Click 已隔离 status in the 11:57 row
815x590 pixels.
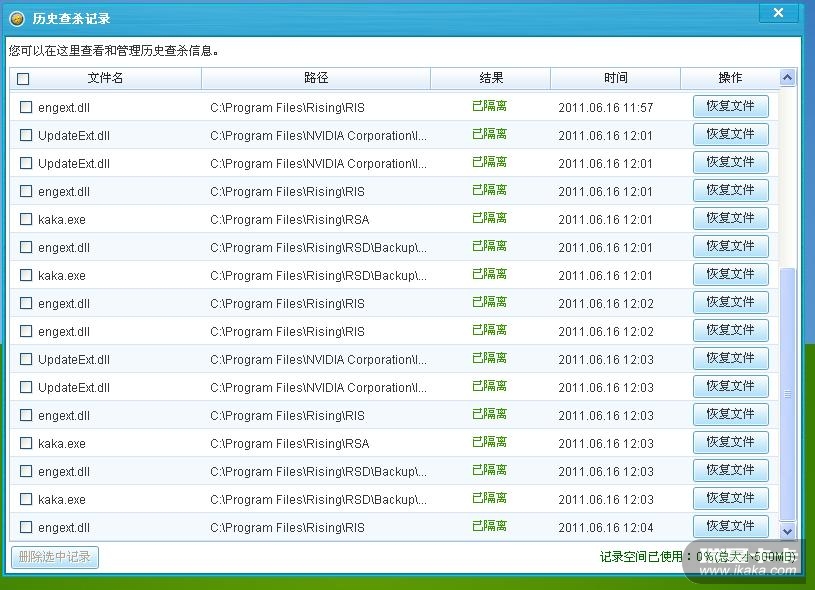(x=489, y=106)
